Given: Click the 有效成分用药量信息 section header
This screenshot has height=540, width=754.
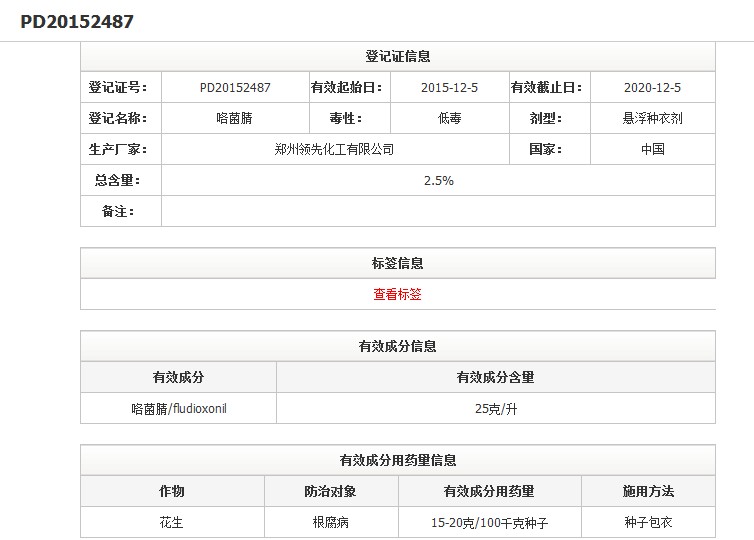Looking at the screenshot, I should coord(397,460).
